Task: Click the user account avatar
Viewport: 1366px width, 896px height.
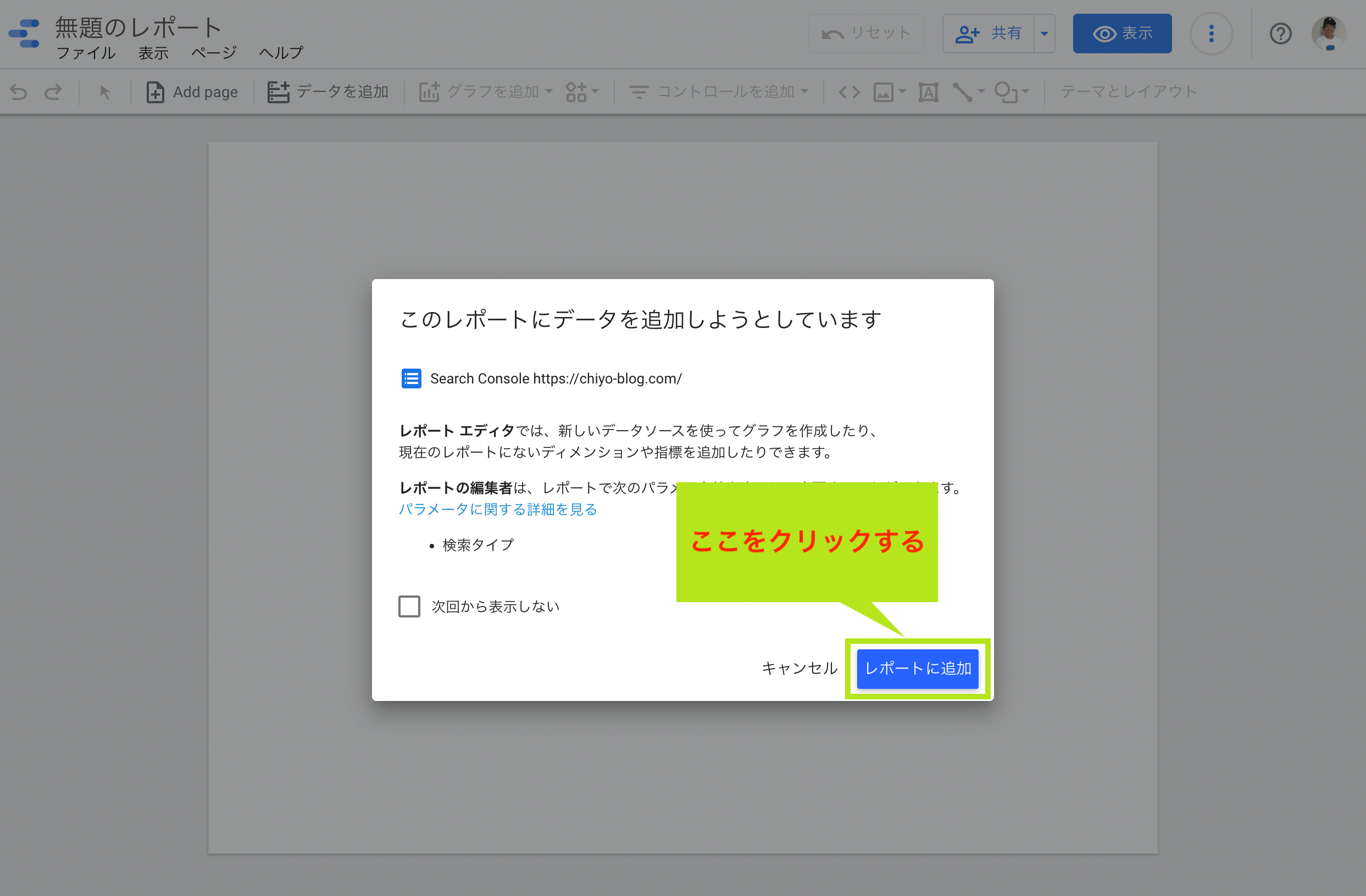Action: tap(1329, 34)
